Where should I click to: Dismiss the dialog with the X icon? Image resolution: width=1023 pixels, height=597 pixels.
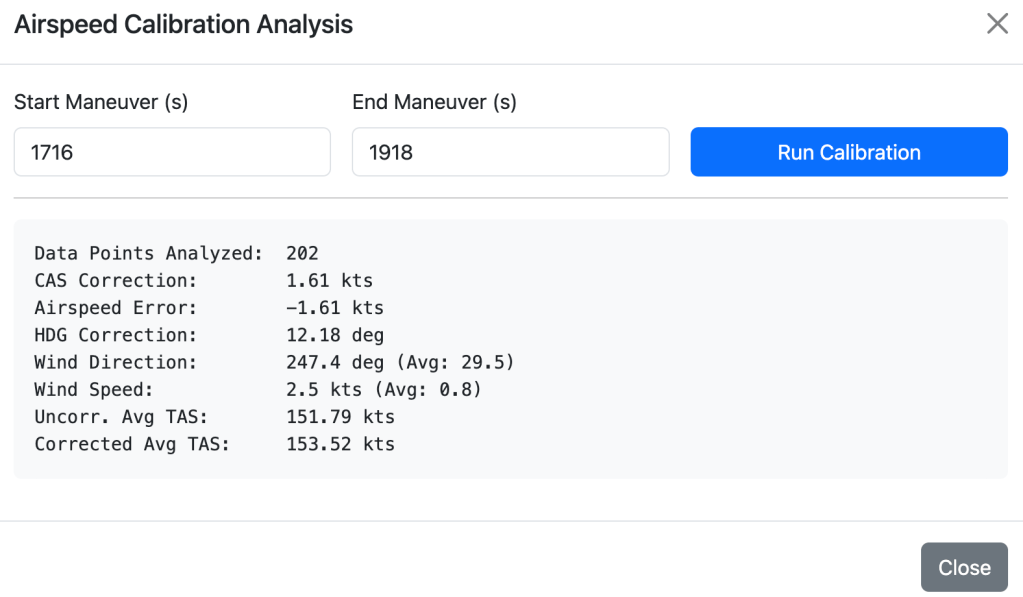point(997,24)
